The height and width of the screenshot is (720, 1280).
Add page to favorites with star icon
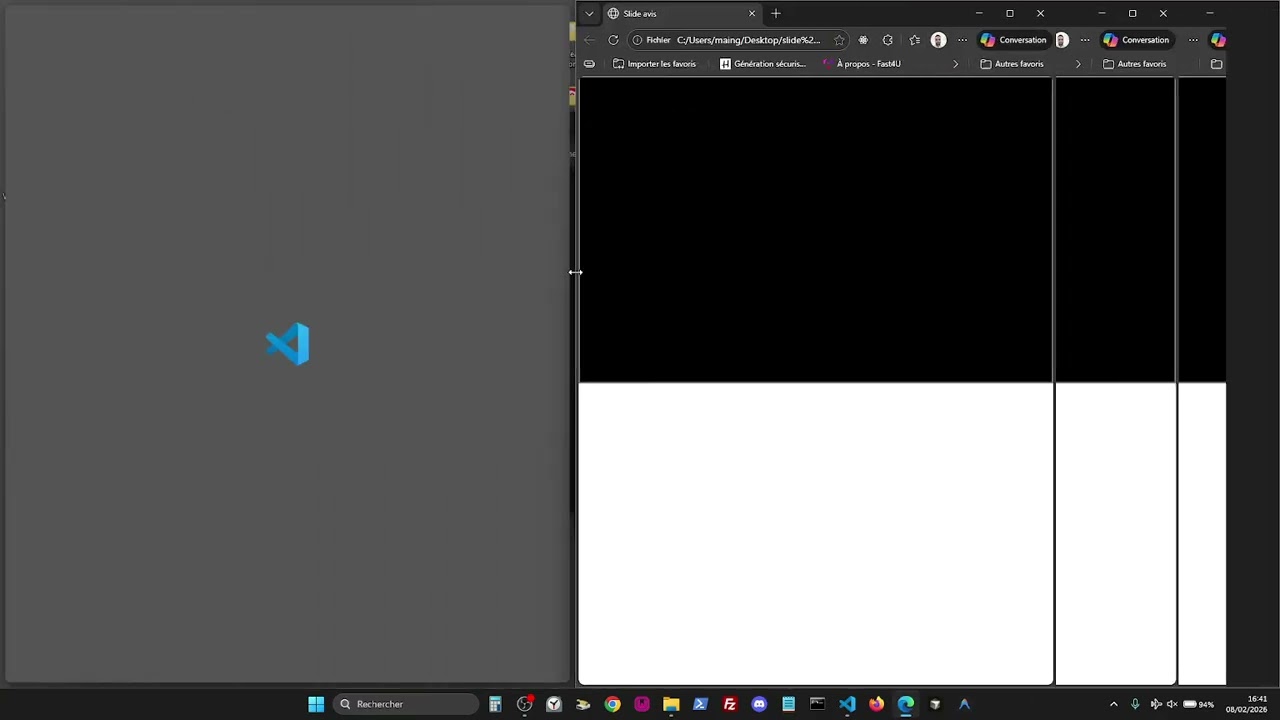click(x=839, y=40)
